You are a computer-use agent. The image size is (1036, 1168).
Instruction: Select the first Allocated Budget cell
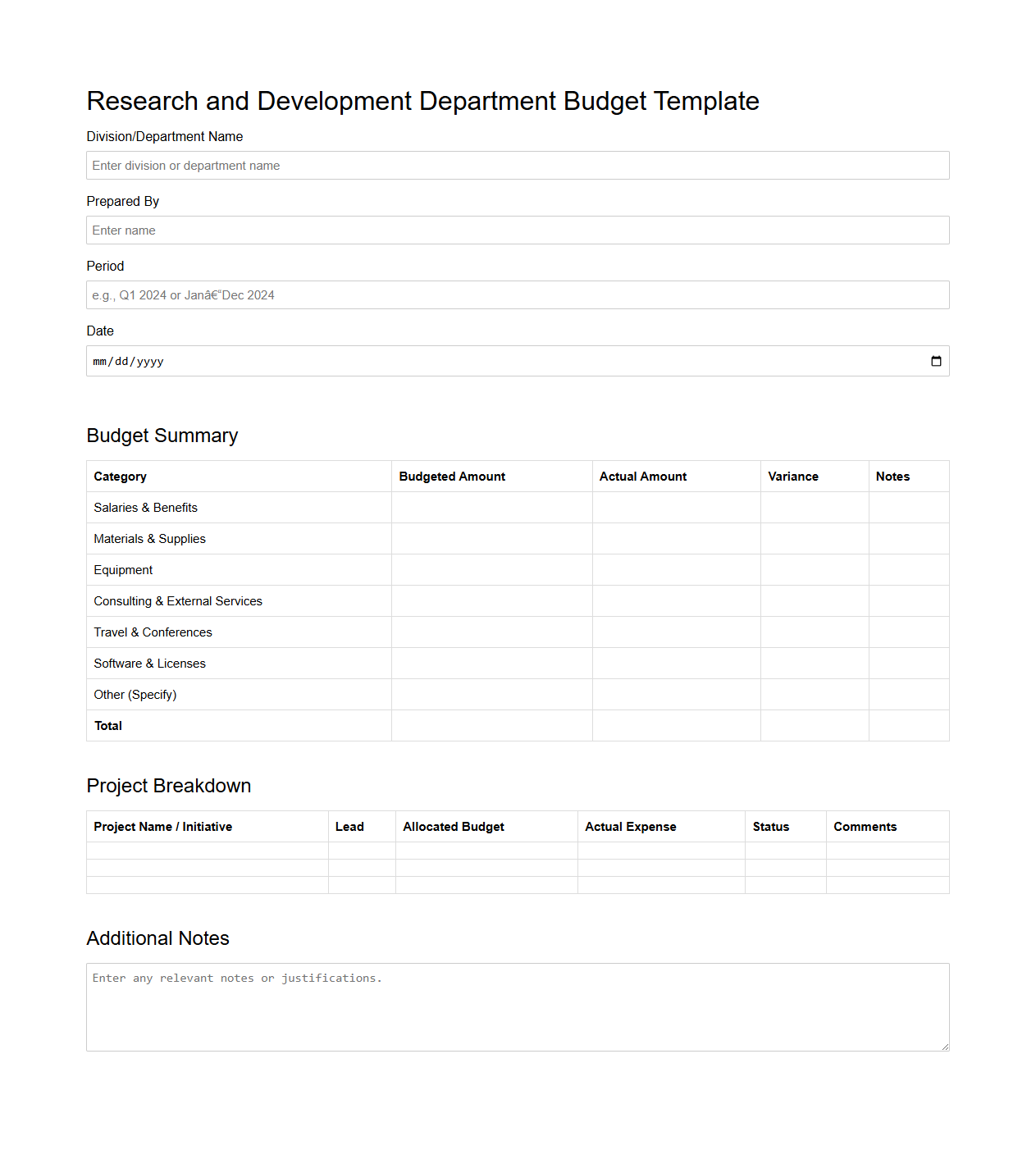[x=486, y=851]
